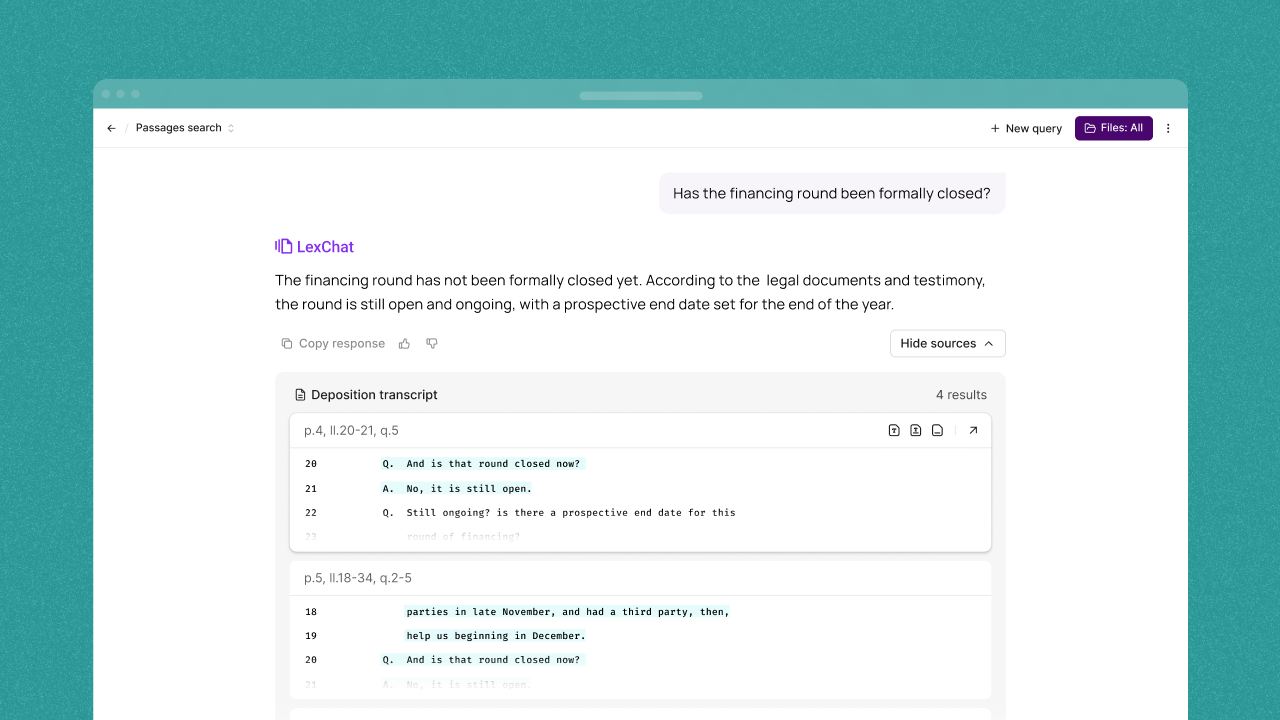Give the response a thumbs up

pyautogui.click(x=404, y=343)
